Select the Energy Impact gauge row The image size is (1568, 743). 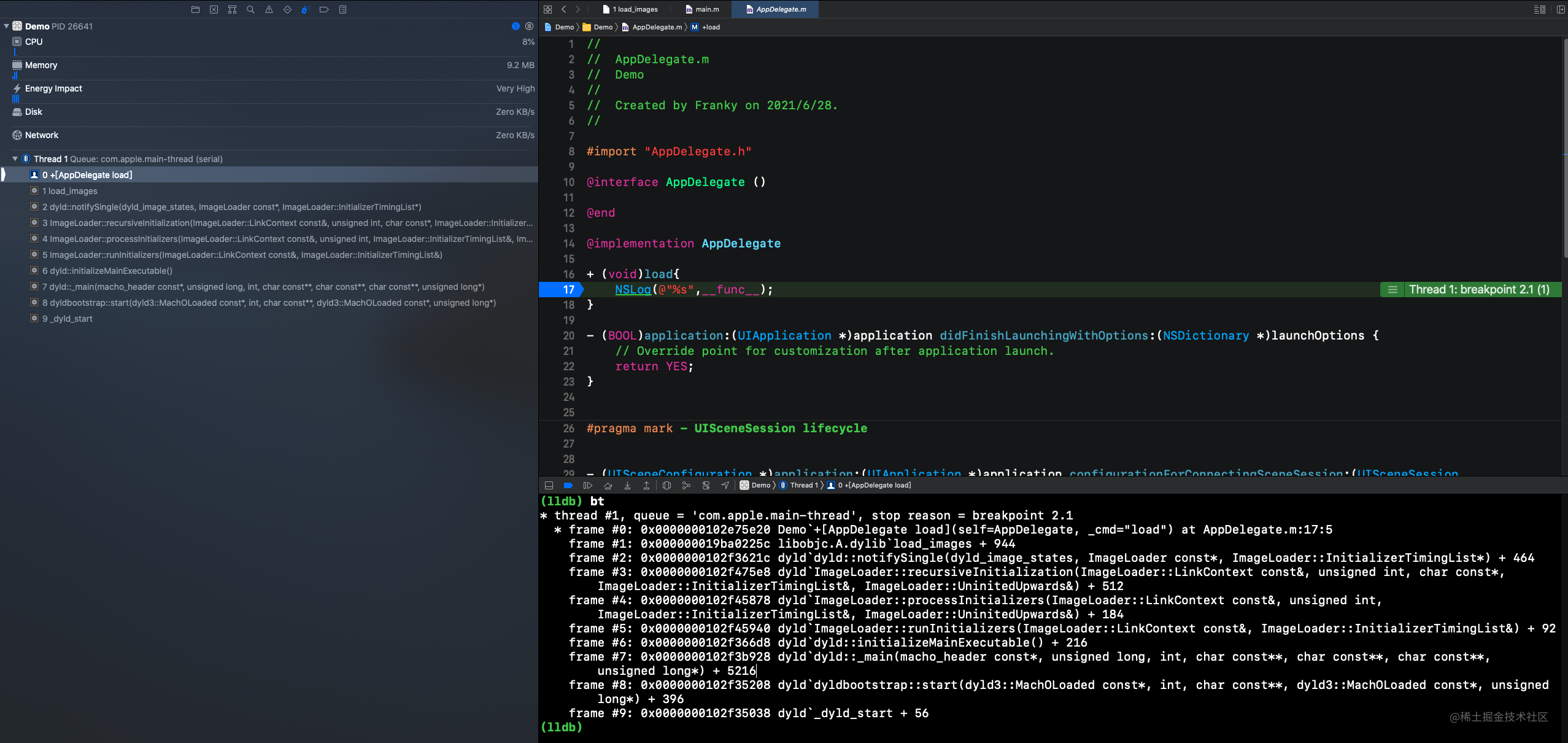[269, 91]
